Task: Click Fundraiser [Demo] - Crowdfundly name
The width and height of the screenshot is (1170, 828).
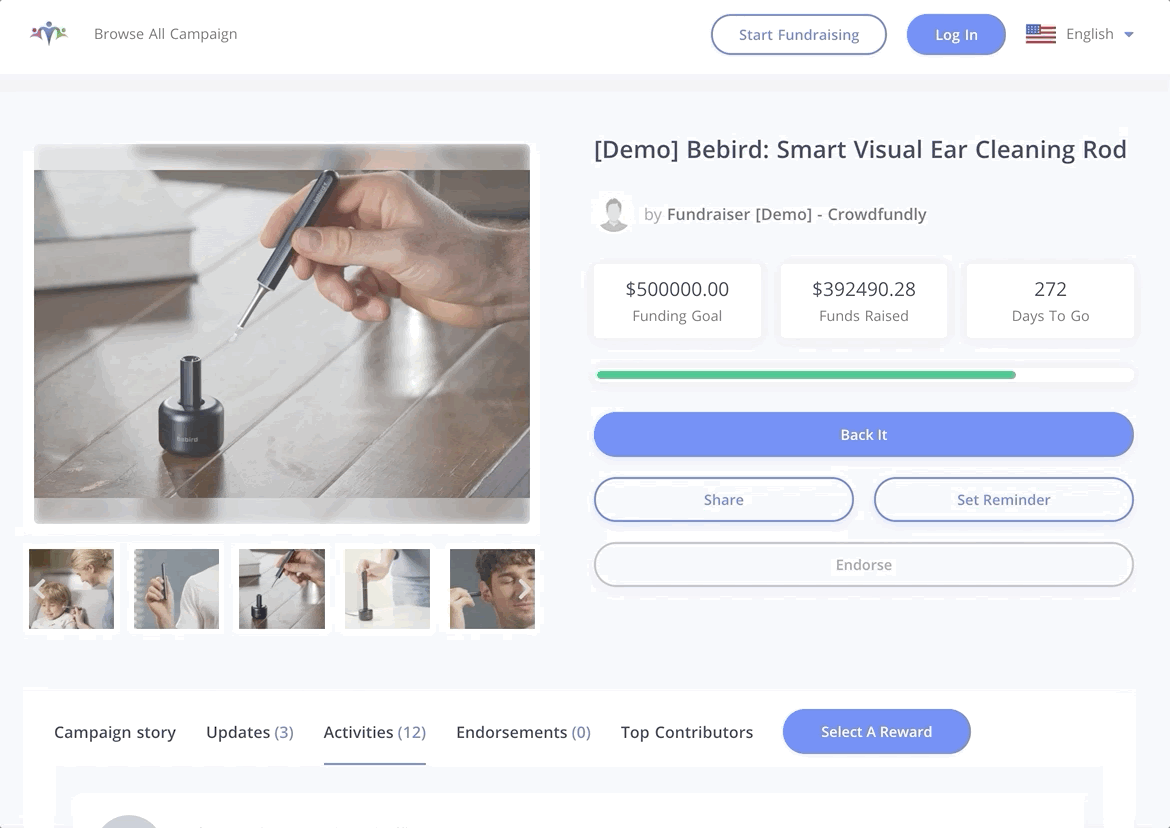Action: pos(796,214)
